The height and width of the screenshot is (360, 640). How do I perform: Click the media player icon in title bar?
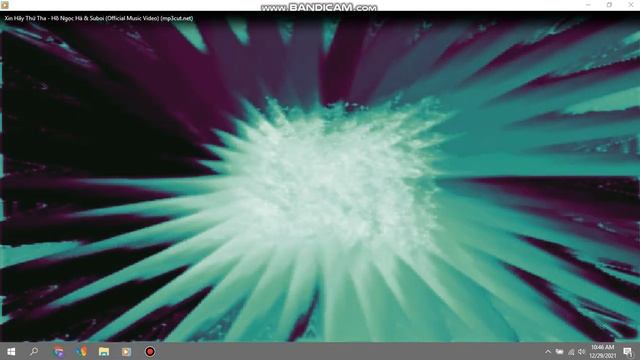click(x=4, y=5)
